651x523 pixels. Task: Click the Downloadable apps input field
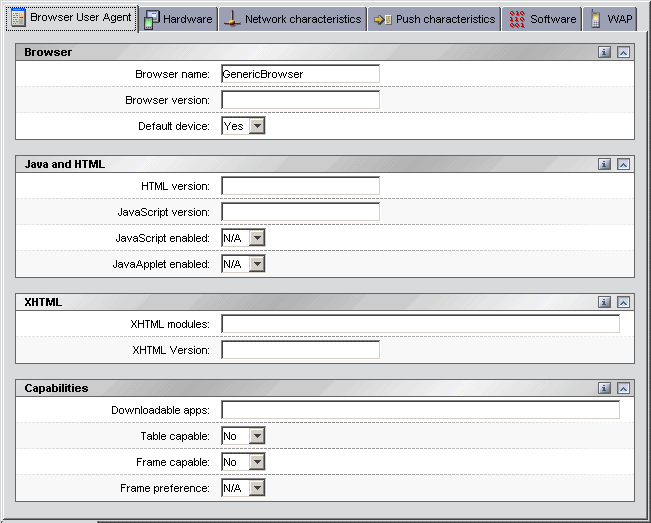(x=421, y=410)
